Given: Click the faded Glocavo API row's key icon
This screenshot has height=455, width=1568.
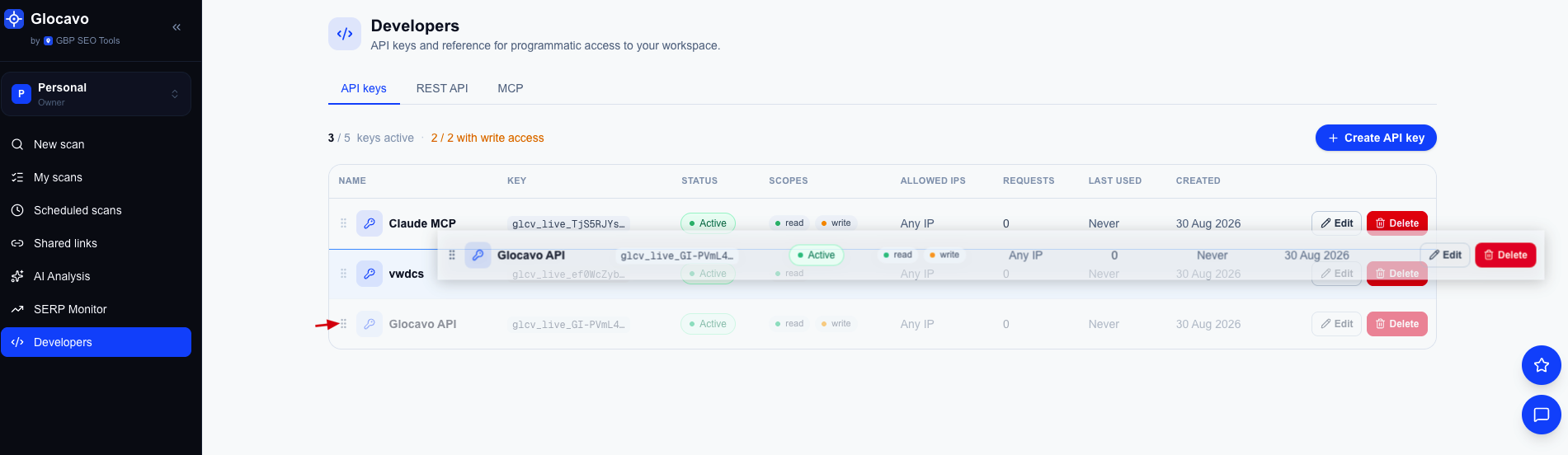Looking at the screenshot, I should click(x=370, y=324).
